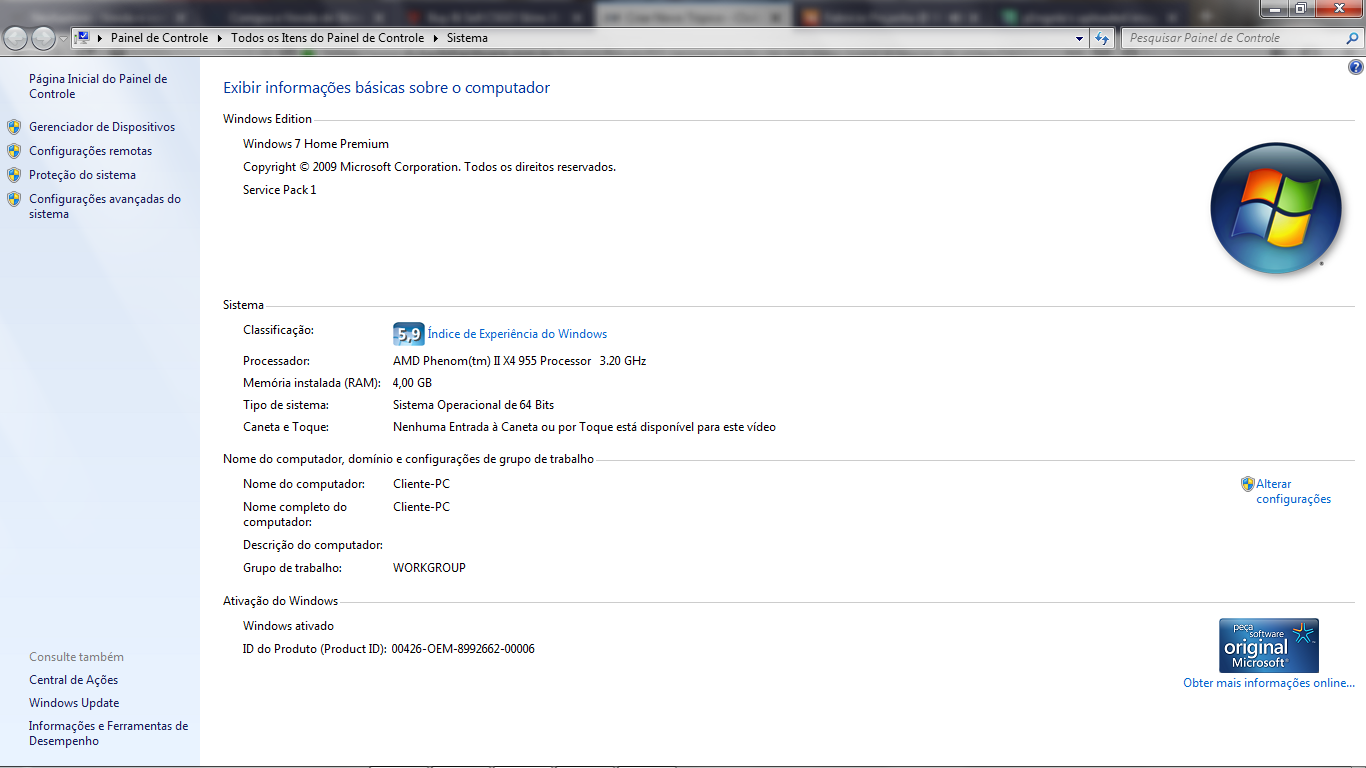
Task: Click the 4,00 GB memory value
Action: coord(413,383)
